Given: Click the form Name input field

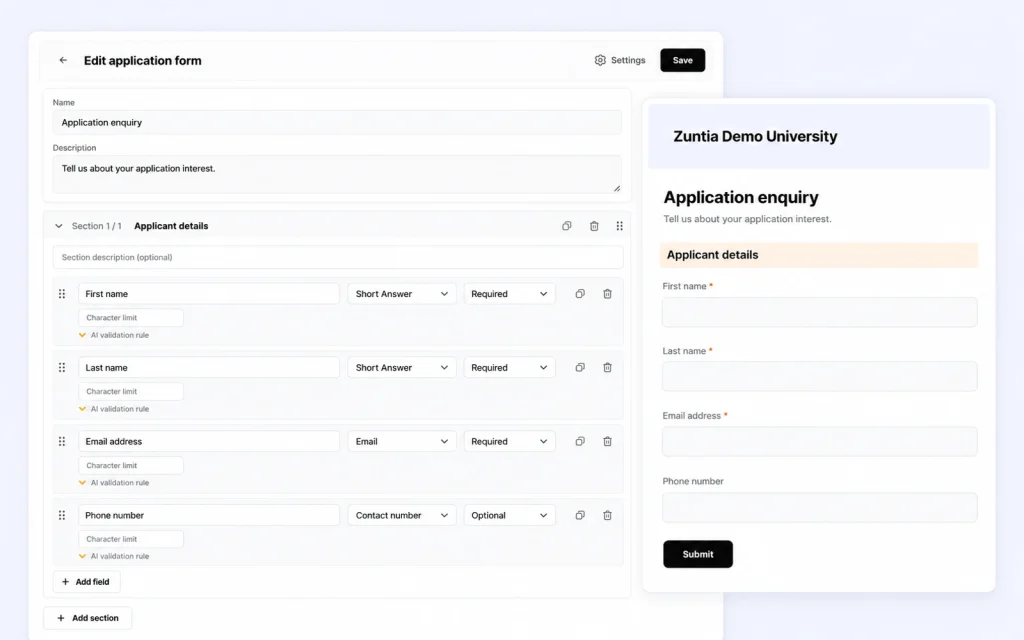Looking at the screenshot, I should tap(337, 122).
